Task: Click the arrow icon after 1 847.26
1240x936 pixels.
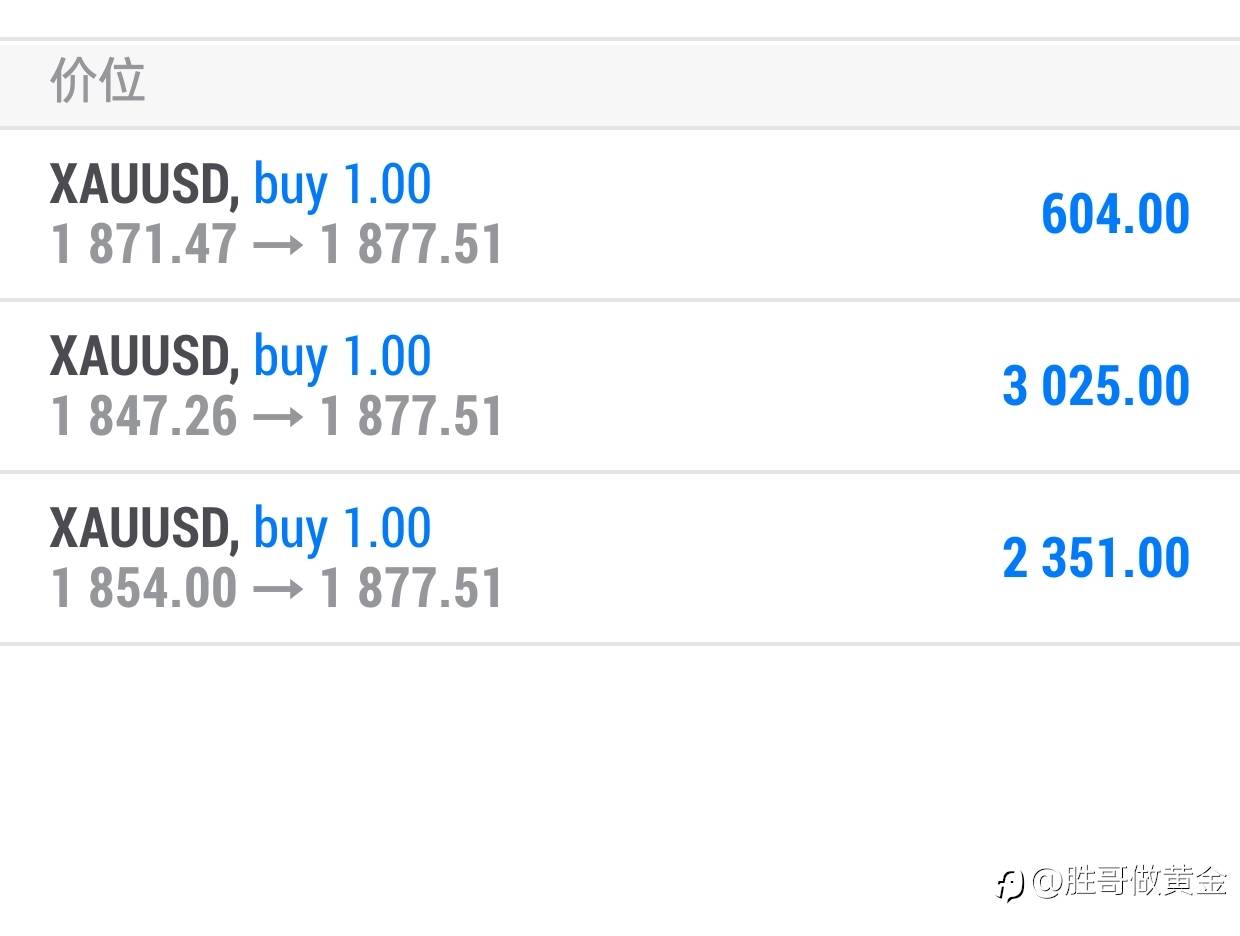Action: [x=278, y=418]
